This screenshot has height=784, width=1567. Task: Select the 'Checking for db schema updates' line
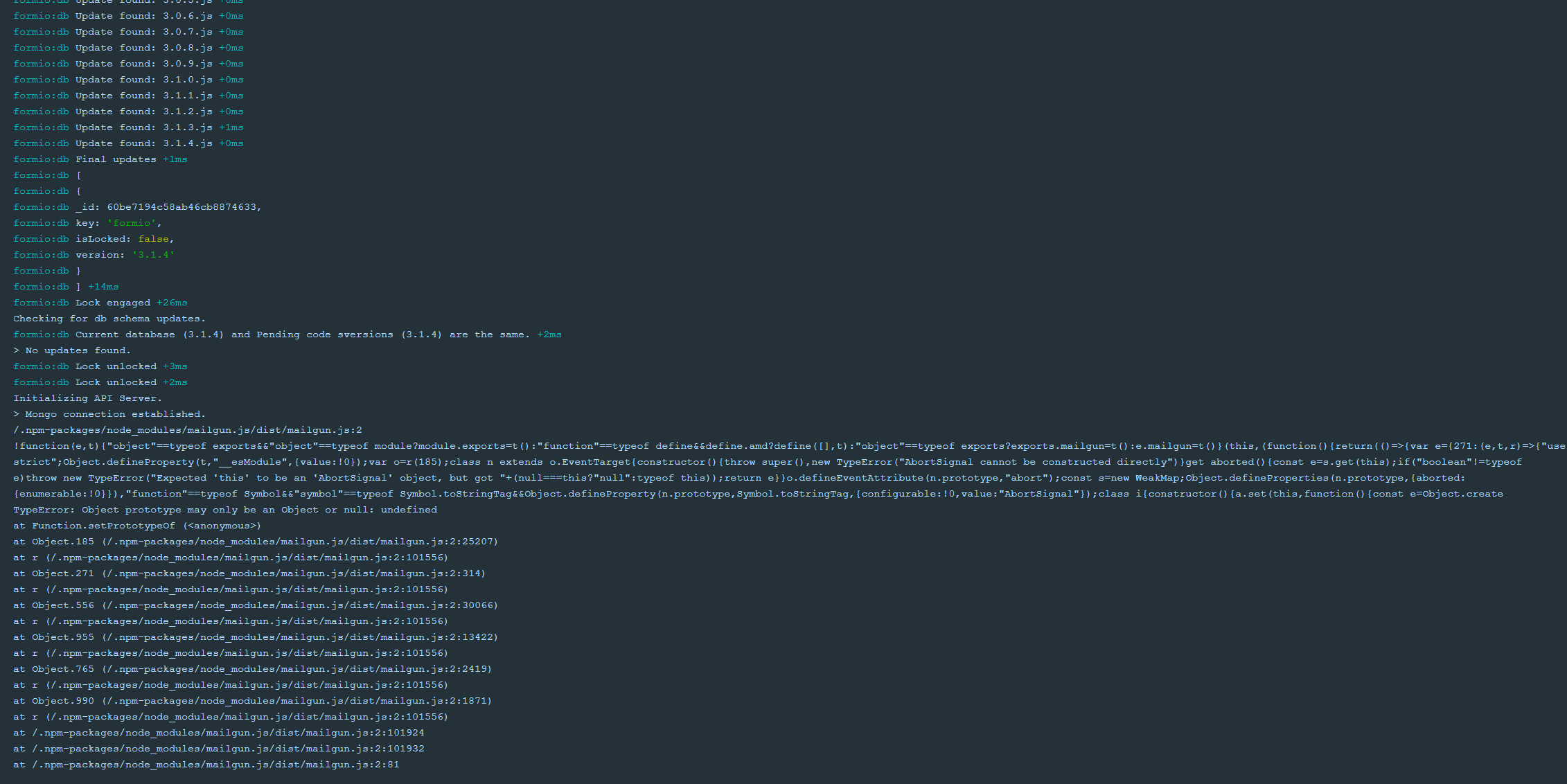[x=109, y=318]
